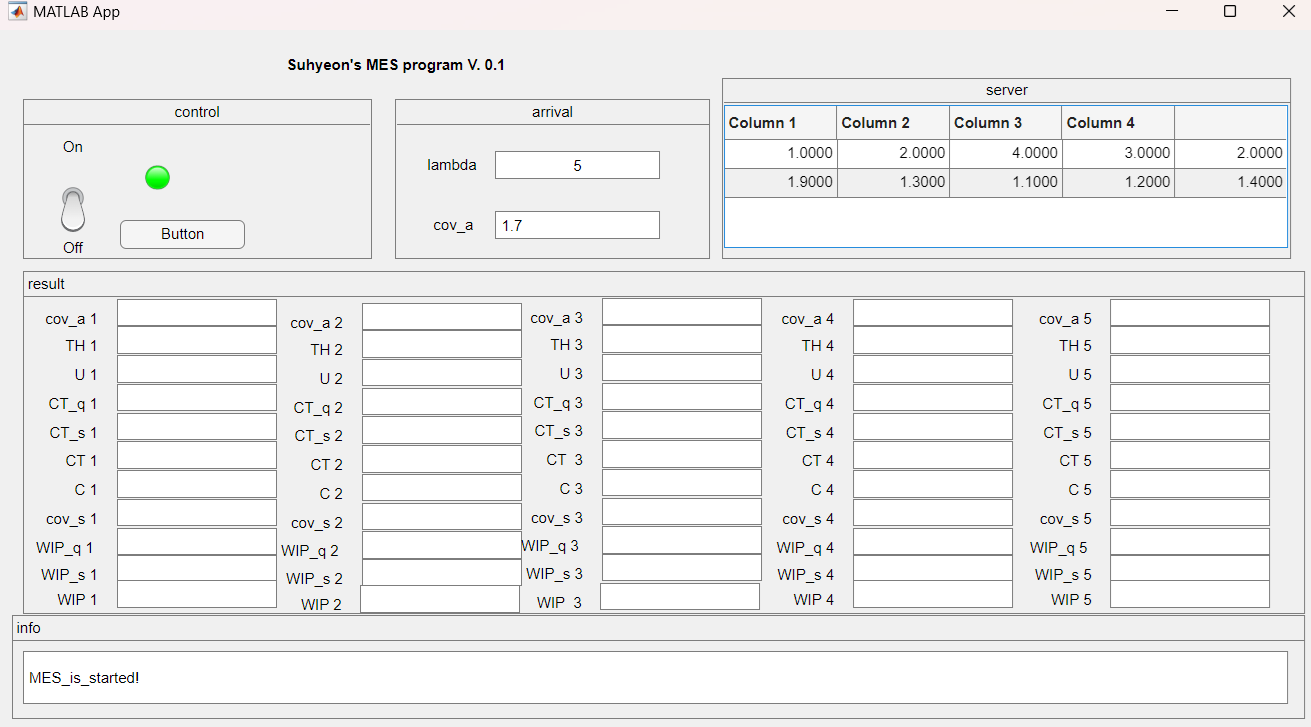Click server table cell with 1.4000
1311x727 pixels.
click(x=1231, y=183)
